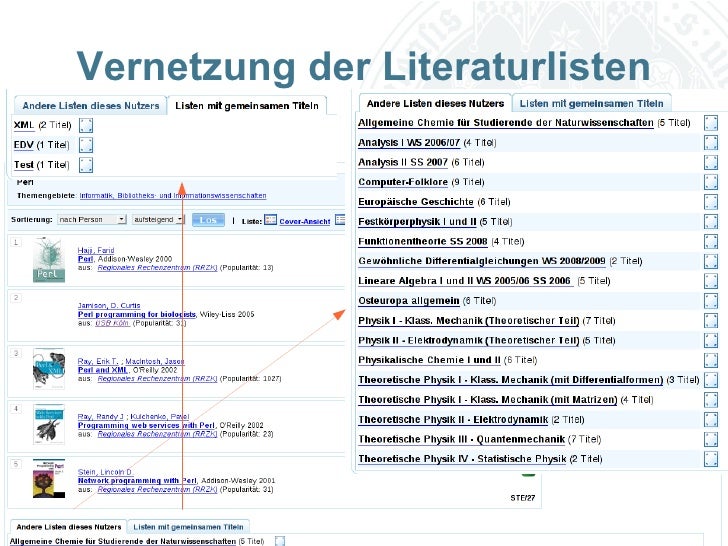Switch to right panel 'Listen mit gemeinsamen Titeln' tab
Viewport: 728px width, 546px height.
(x=591, y=104)
